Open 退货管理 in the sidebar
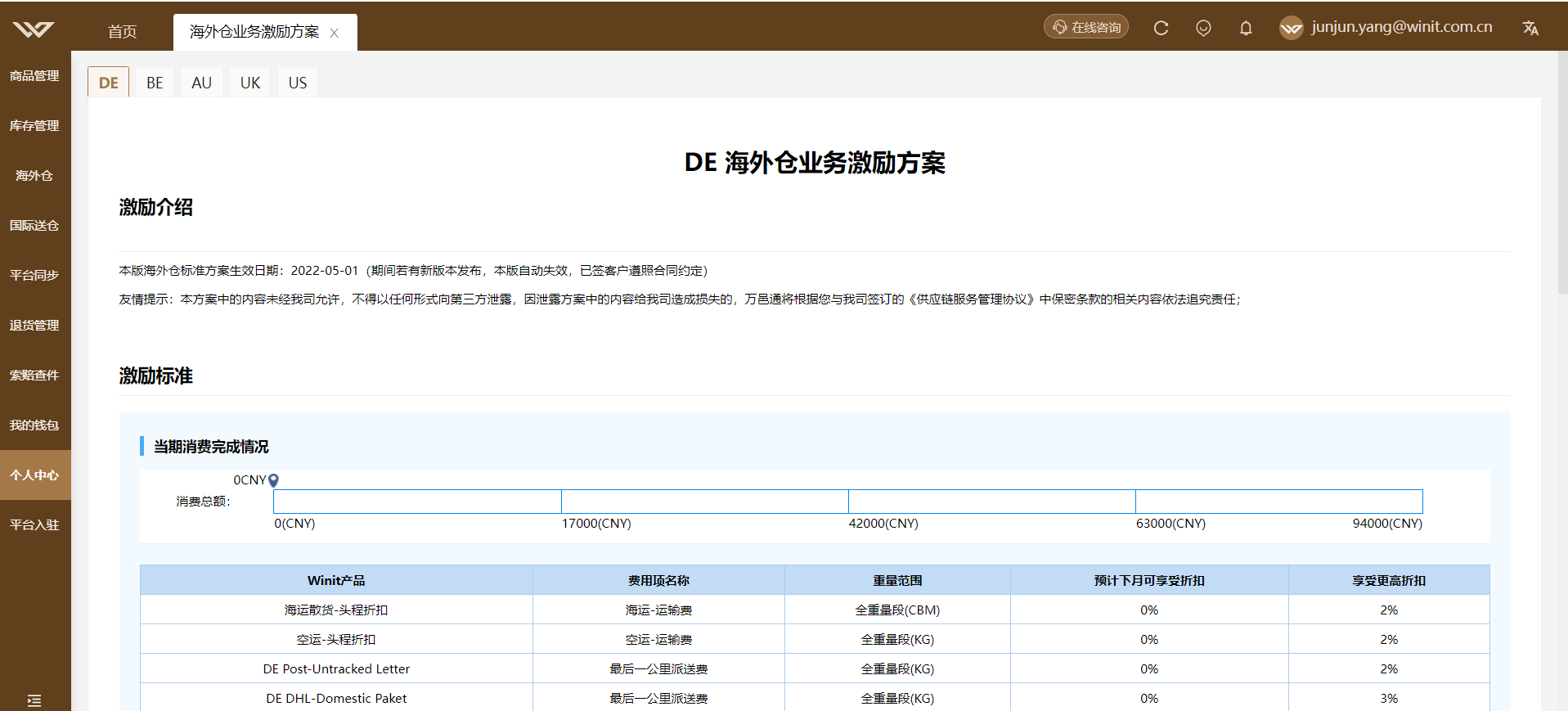The image size is (1568, 711). point(34,326)
